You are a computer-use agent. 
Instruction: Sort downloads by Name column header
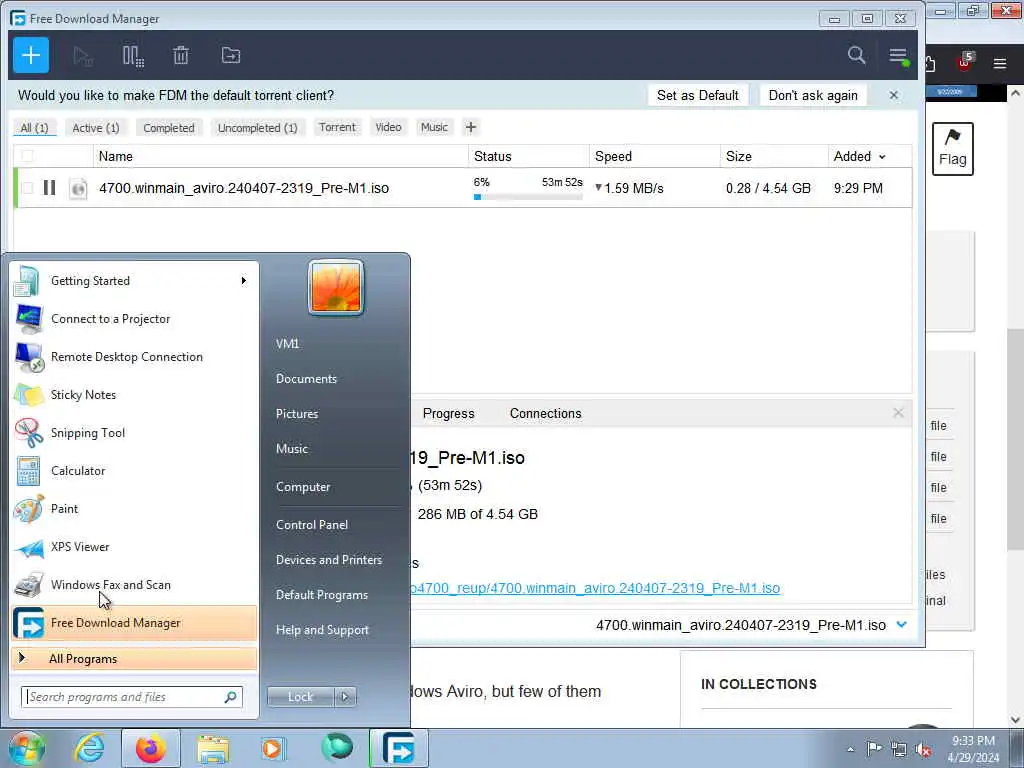point(281,156)
